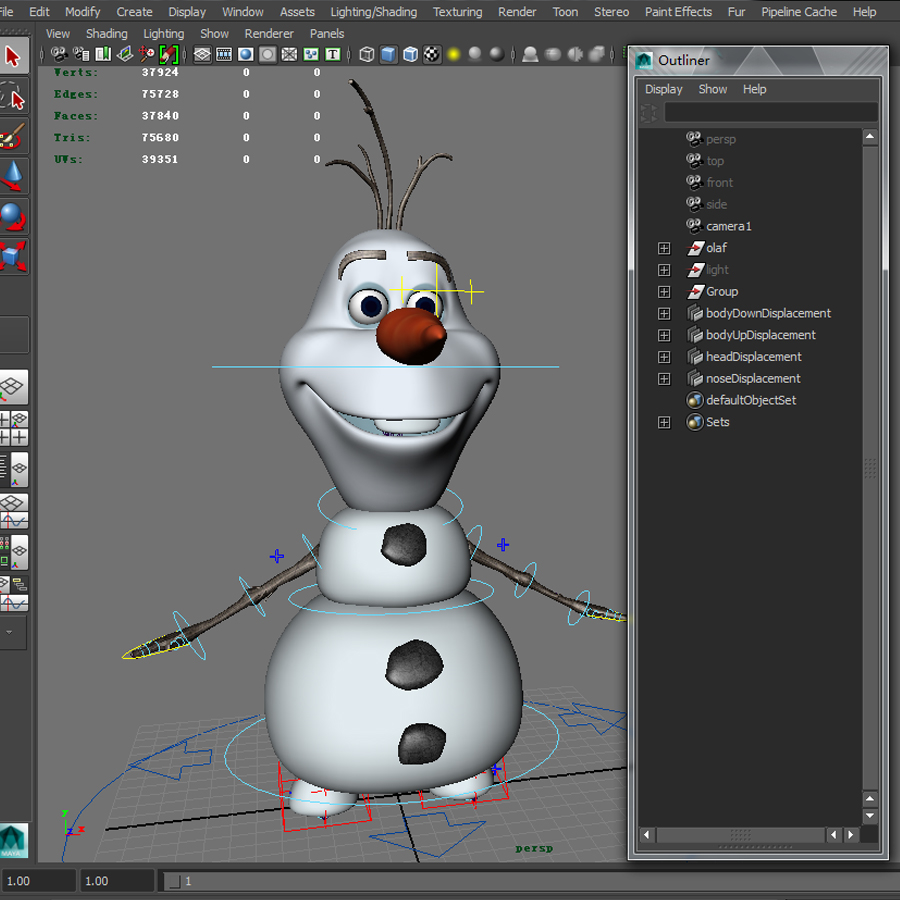Choose the Paint Selection tool

pyautogui.click(x=13, y=138)
